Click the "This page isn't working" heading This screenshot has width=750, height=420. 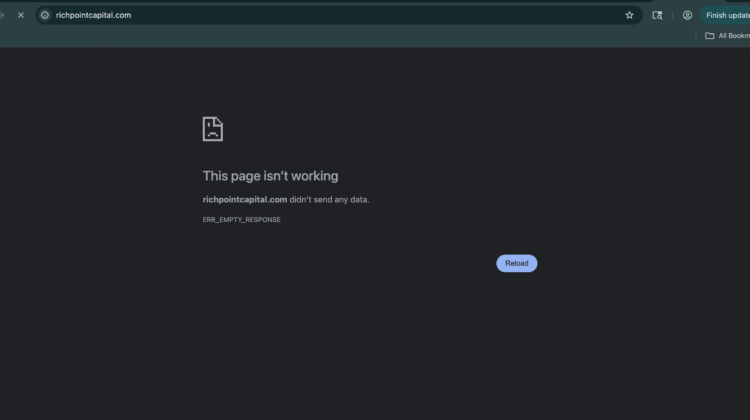[270, 176]
